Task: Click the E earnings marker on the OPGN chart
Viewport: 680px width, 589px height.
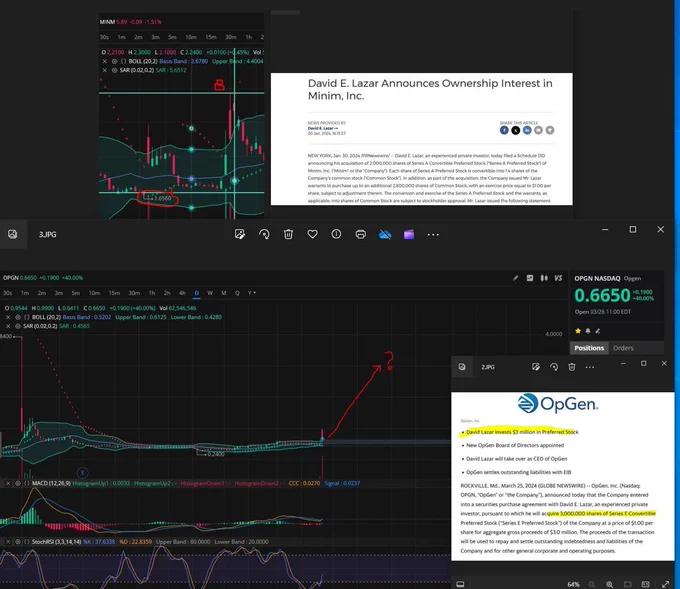Action: [82, 473]
